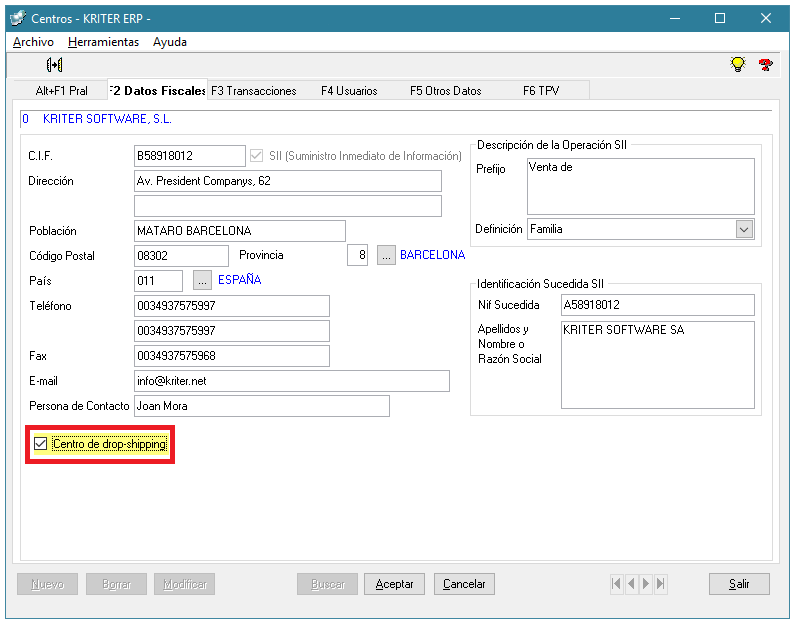
Task: Open the Ayuda menu
Action: [170, 42]
